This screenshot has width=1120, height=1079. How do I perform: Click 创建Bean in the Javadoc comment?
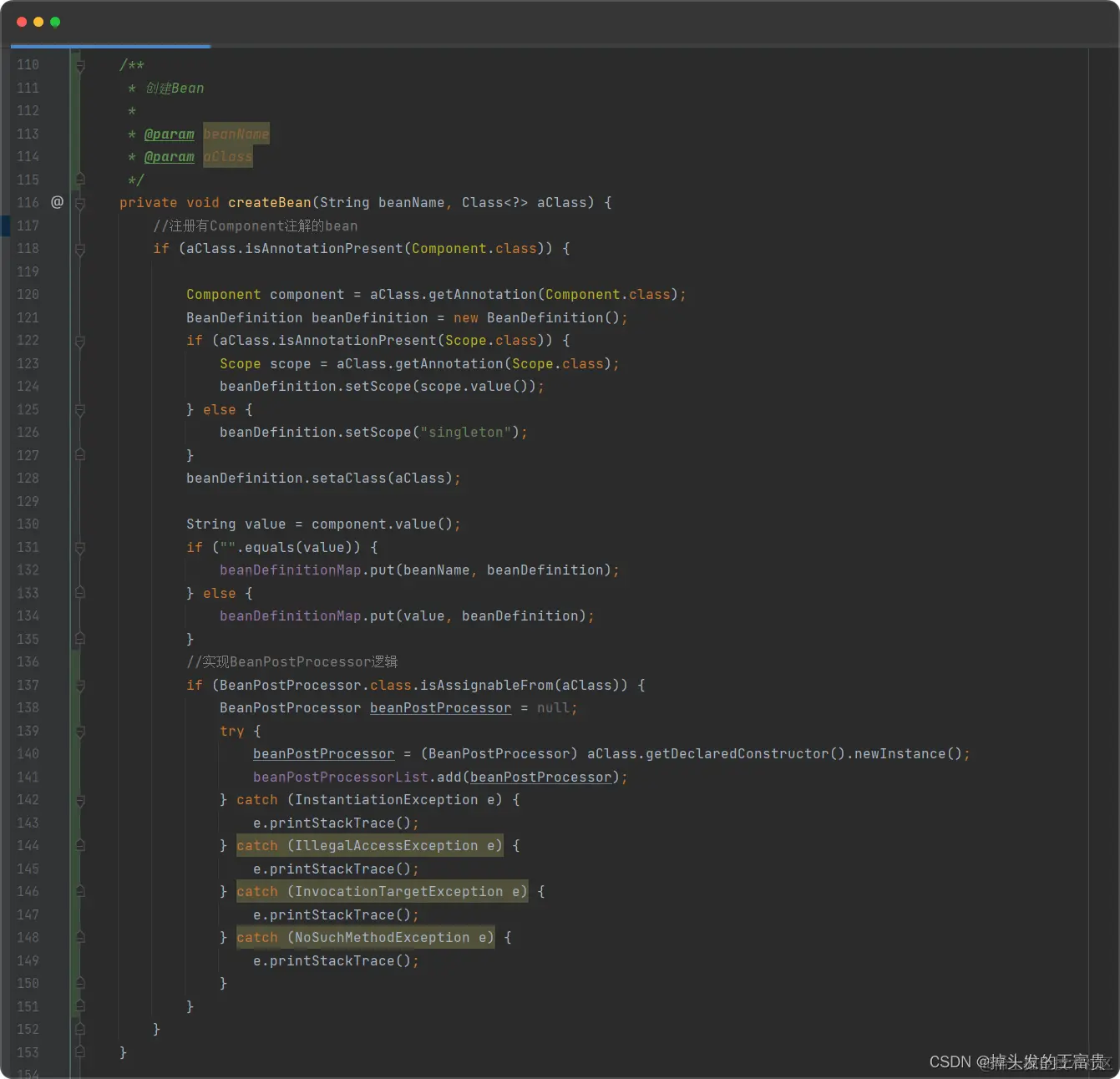pyautogui.click(x=175, y=88)
